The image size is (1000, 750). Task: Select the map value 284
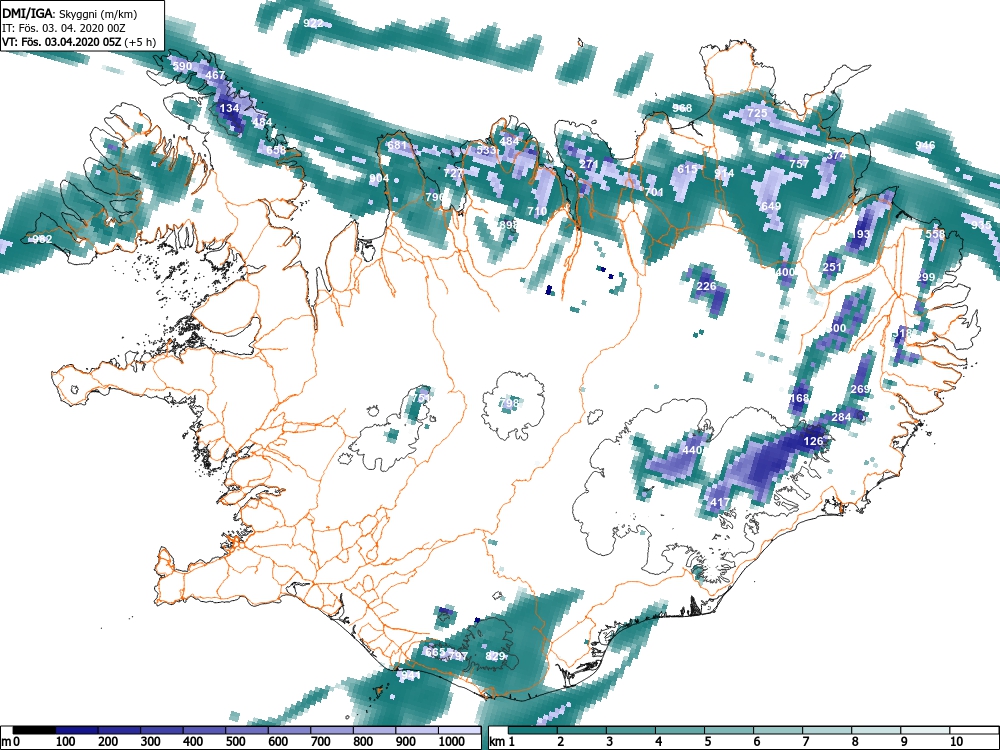[841, 418]
